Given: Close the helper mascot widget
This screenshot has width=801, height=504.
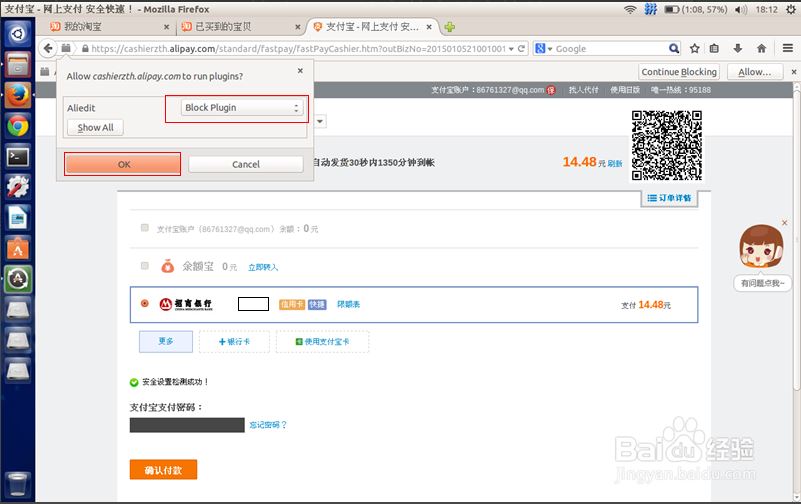Looking at the screenshot, I should coord(785,223).
